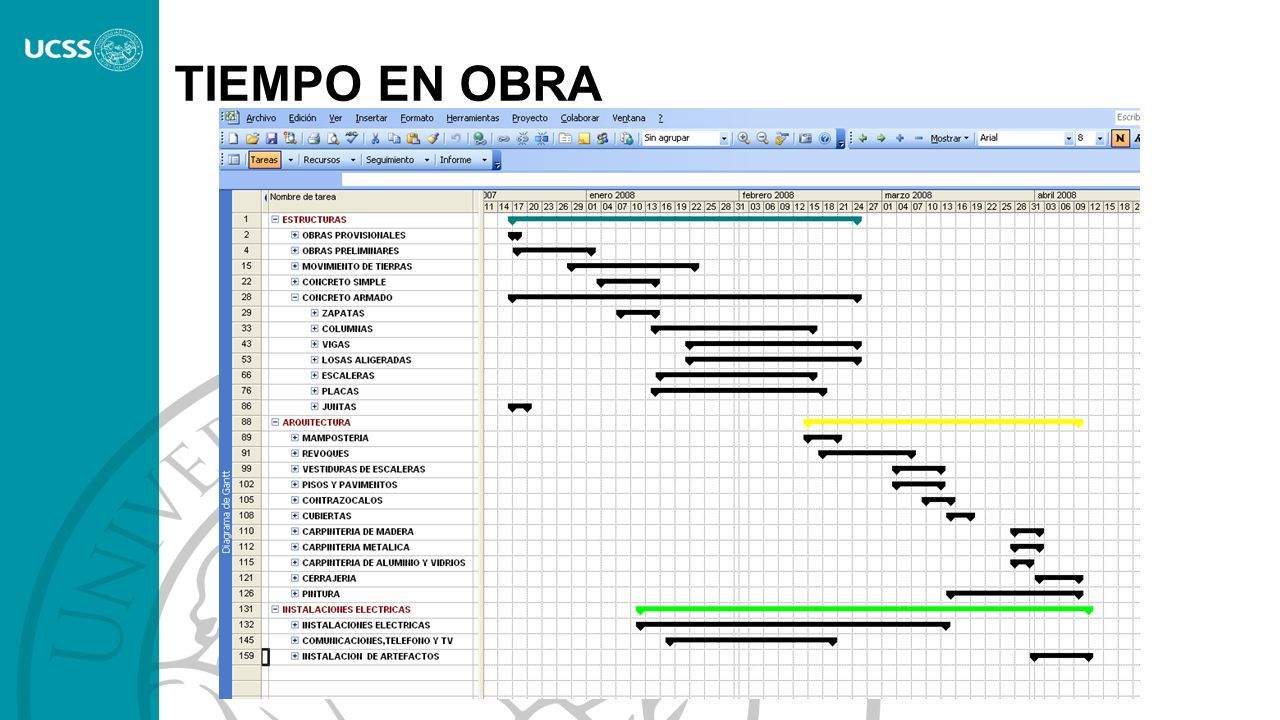Add a task note with yellow note icon
The height and width of the screenshot is (720, 1280).
coord(583,138)
